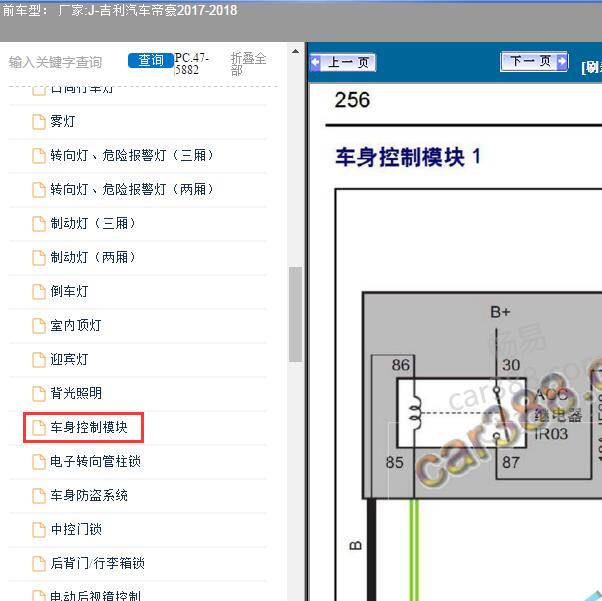This screenshot has width=602, height=601.
Task: Click the tree panel scrollbar thumb
Action: 295,314
